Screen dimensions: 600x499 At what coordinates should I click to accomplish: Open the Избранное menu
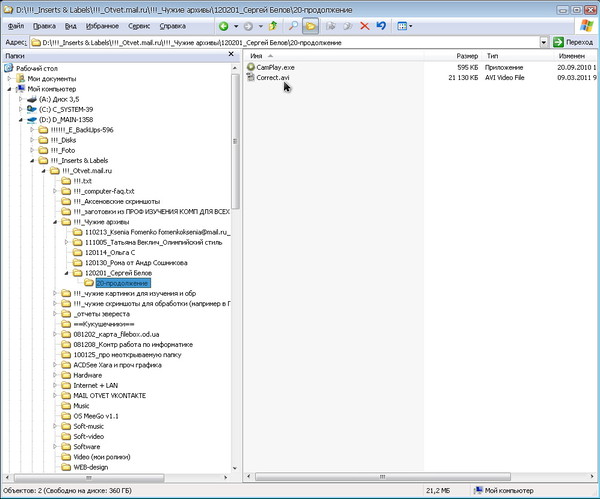tap(102, 26)
